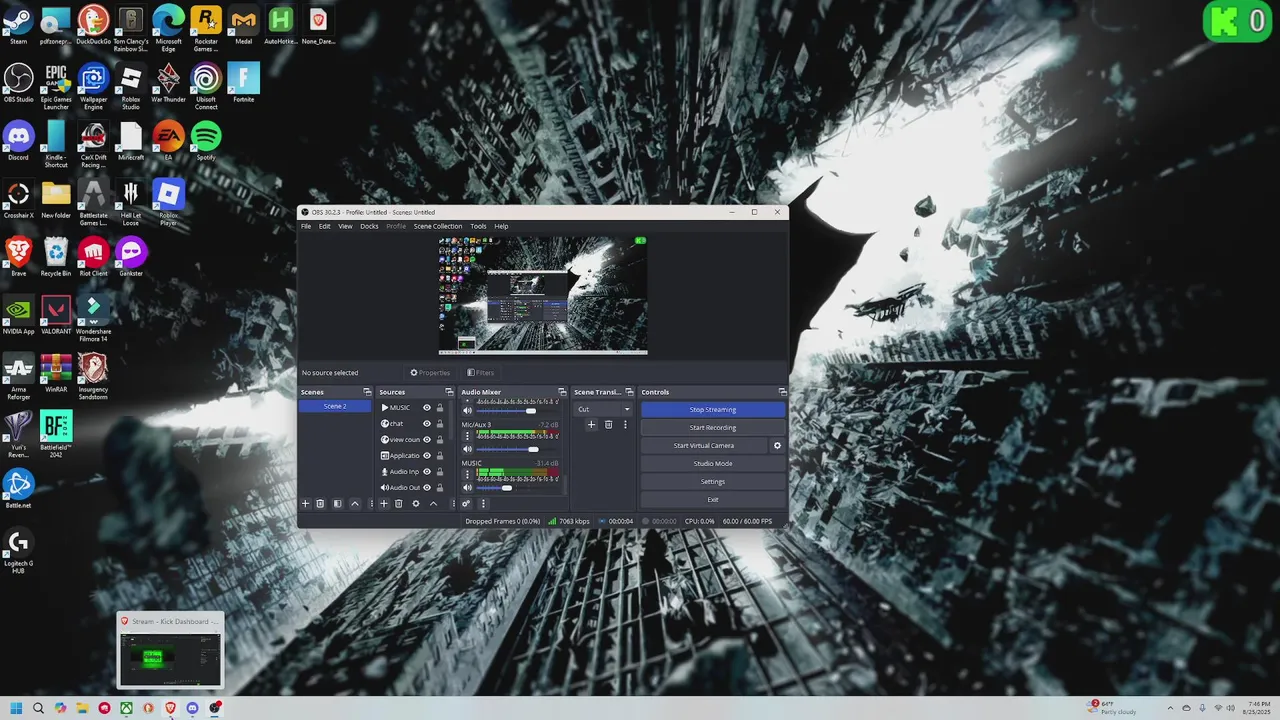Delete selected source via Sources trash icon

398,504
